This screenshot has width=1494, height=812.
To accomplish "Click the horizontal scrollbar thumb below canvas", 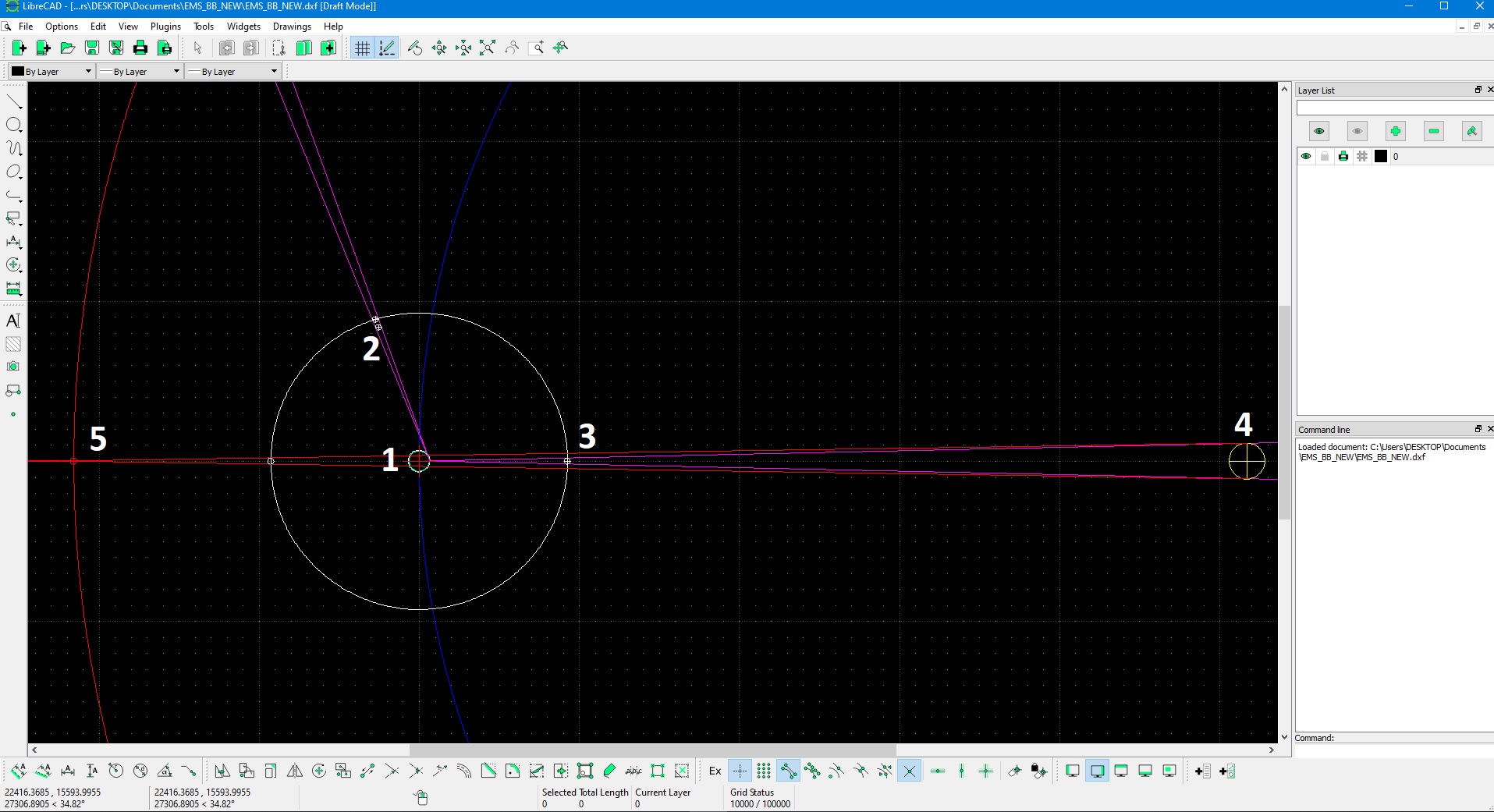I will [x=653, y=750].
